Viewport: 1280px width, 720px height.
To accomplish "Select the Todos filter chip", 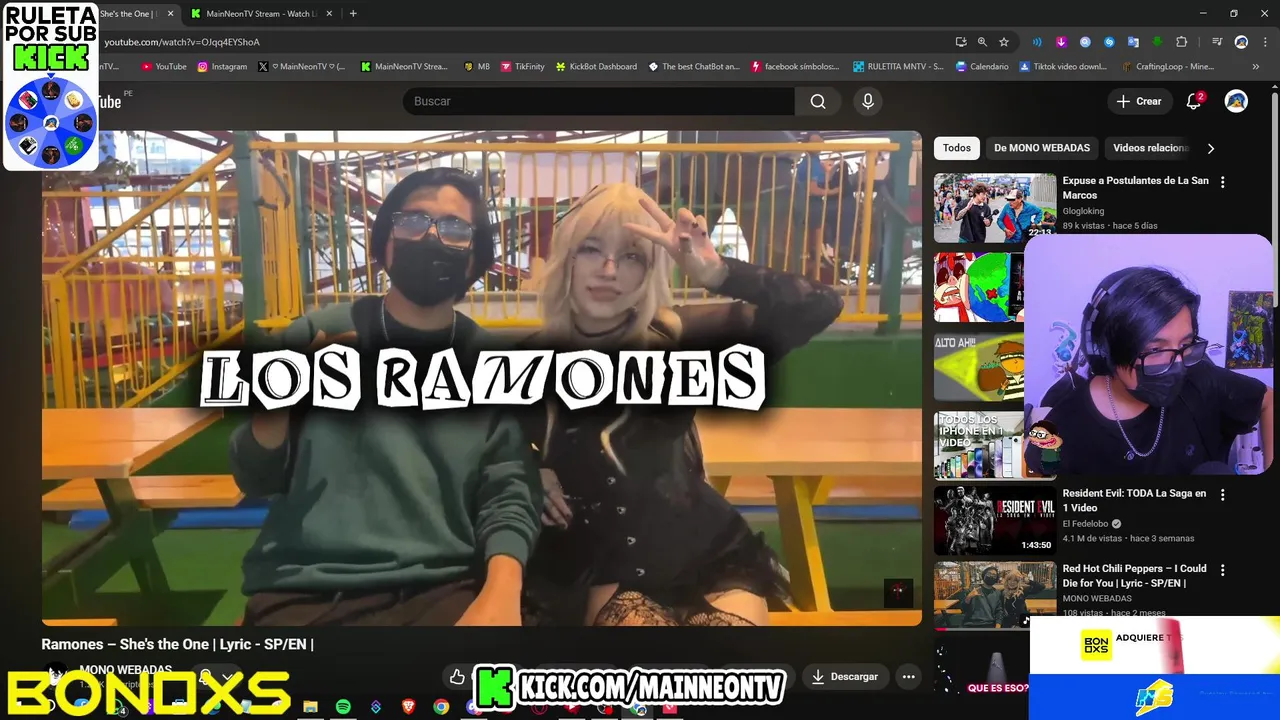I will pos(957,148).
